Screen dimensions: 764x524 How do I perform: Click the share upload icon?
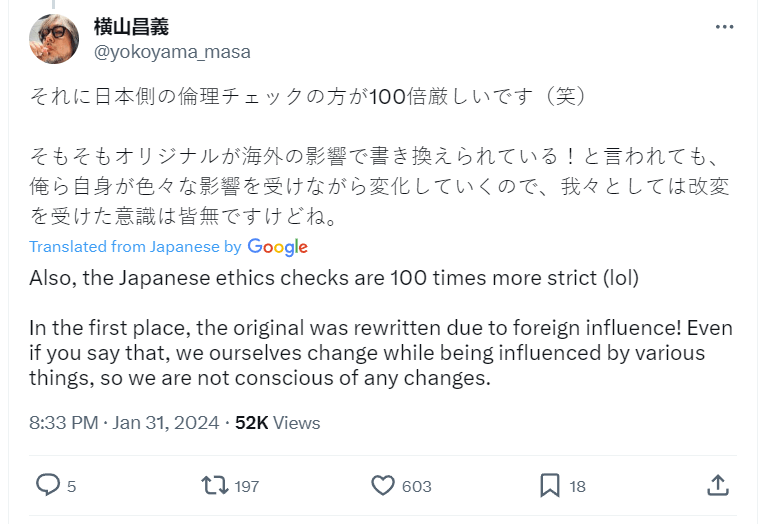point(717,485)
